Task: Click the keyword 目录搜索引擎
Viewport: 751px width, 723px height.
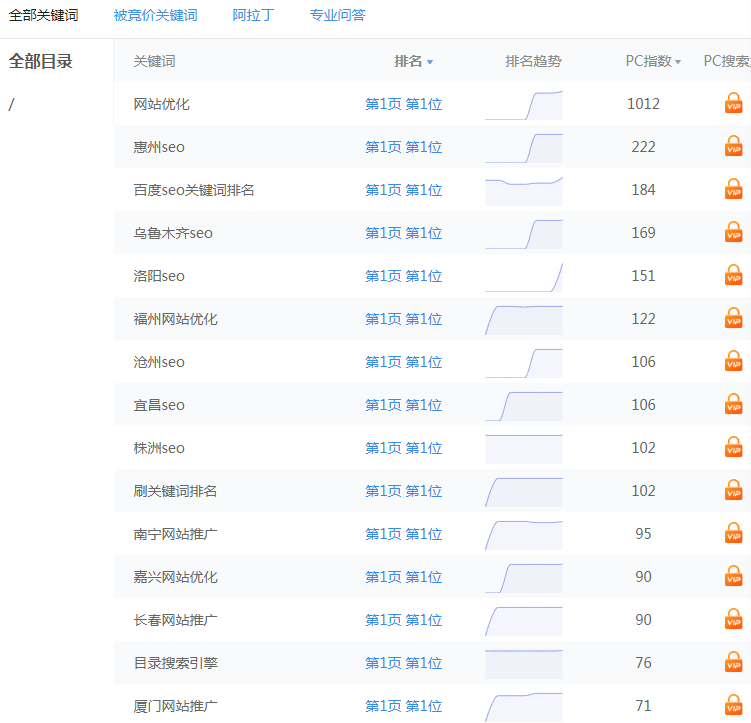Action: tap(175, 663)
